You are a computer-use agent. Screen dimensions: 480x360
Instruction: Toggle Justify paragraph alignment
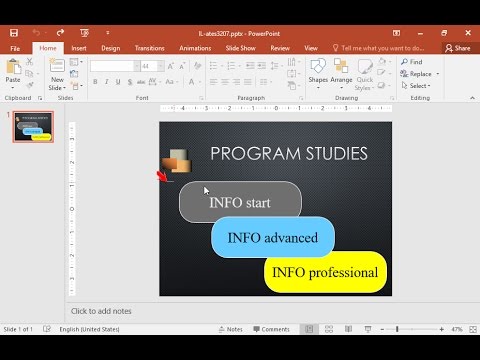point(248,82)
